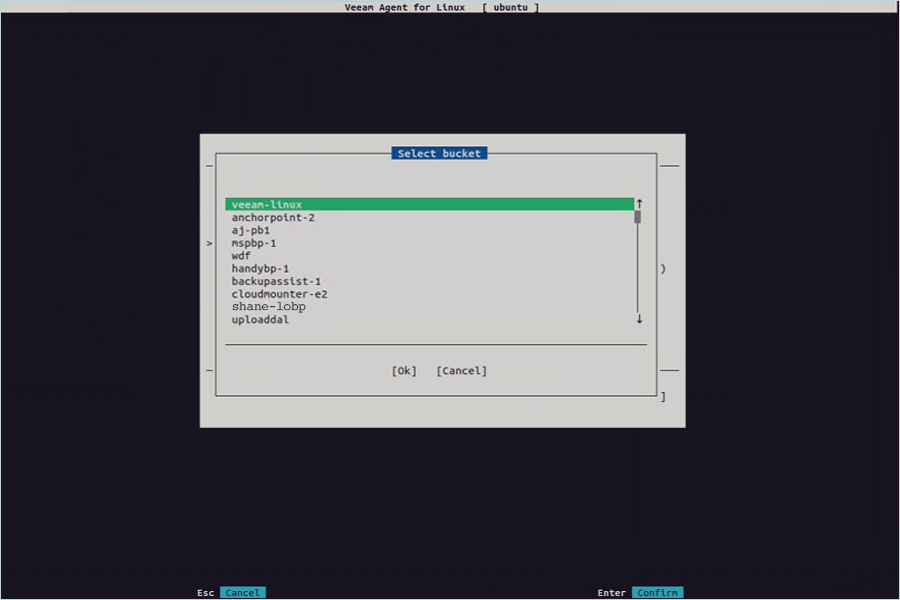Screen dimensions: 900x600
Task: Click the scroll up arrow of bucket list
Action: (639, 204)
